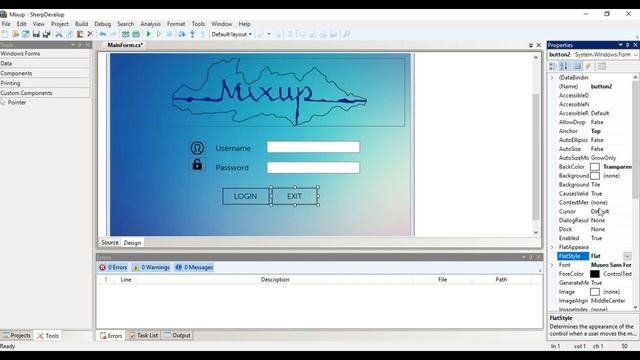
Task: Switch to the Projects tab at the bottom left
Action: click(16, 336)
